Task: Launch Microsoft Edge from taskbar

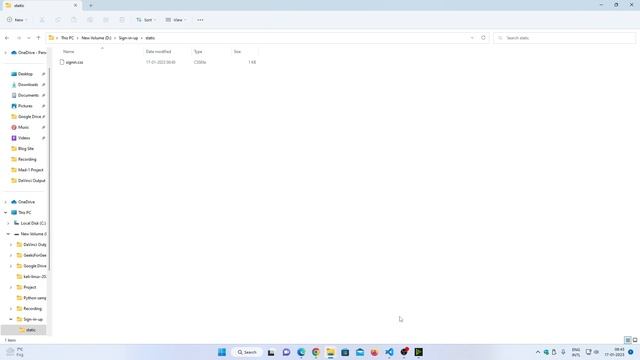Action: (301, 352)
